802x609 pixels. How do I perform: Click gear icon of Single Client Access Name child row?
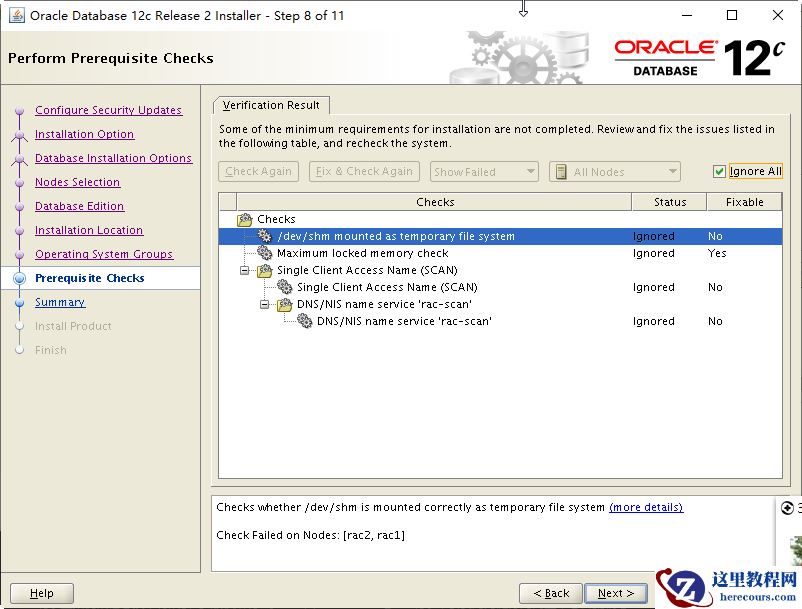click(x=284, y=287)
